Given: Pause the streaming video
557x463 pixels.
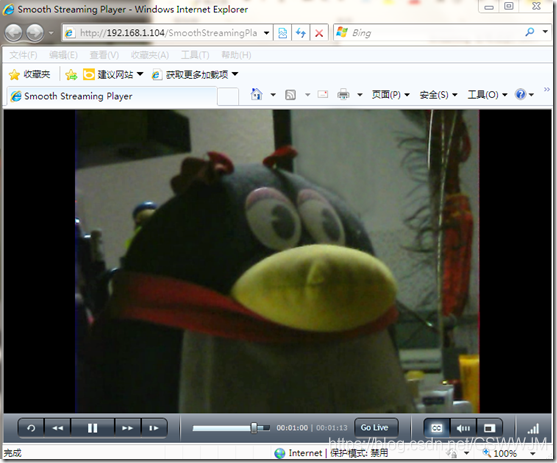Looking at the screenshot, I should (92, 428).
